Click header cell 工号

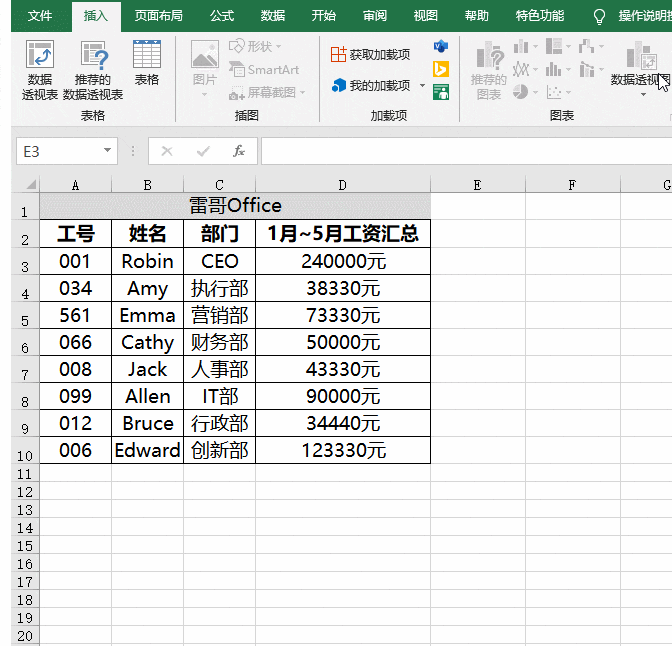click(x=75, y=234)
